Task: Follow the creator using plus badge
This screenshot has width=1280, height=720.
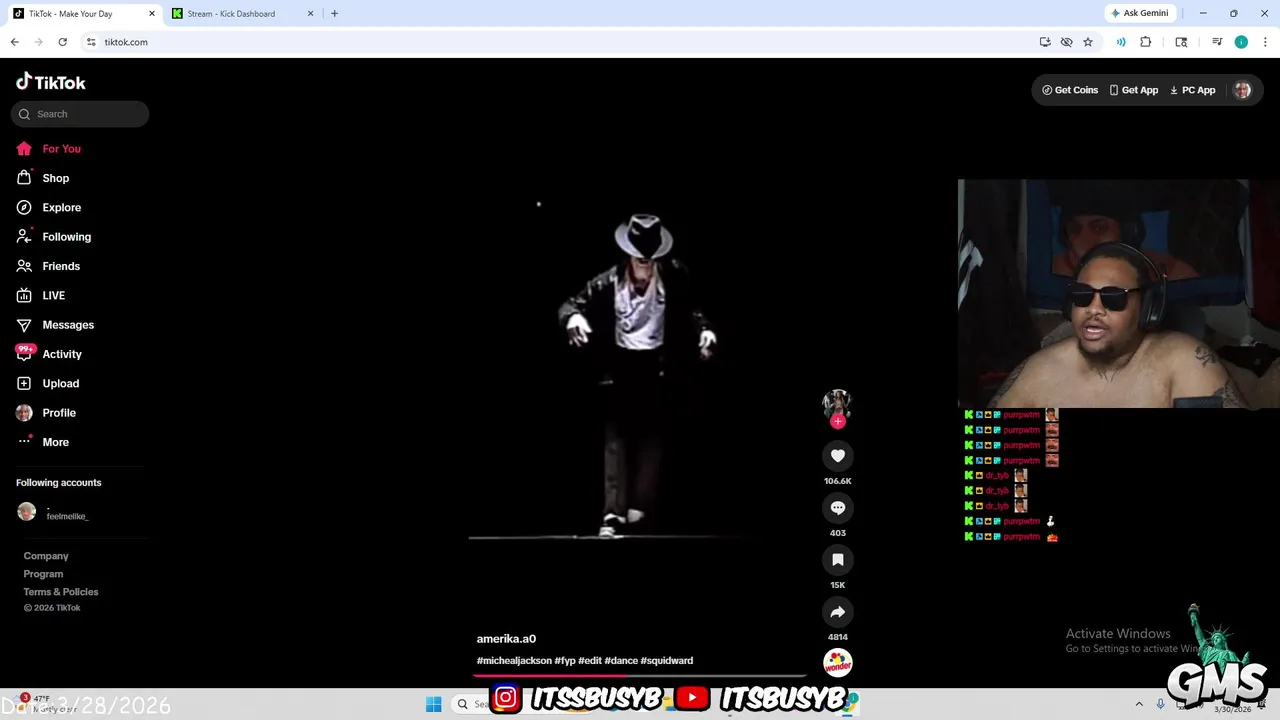Action: [838, 421]
